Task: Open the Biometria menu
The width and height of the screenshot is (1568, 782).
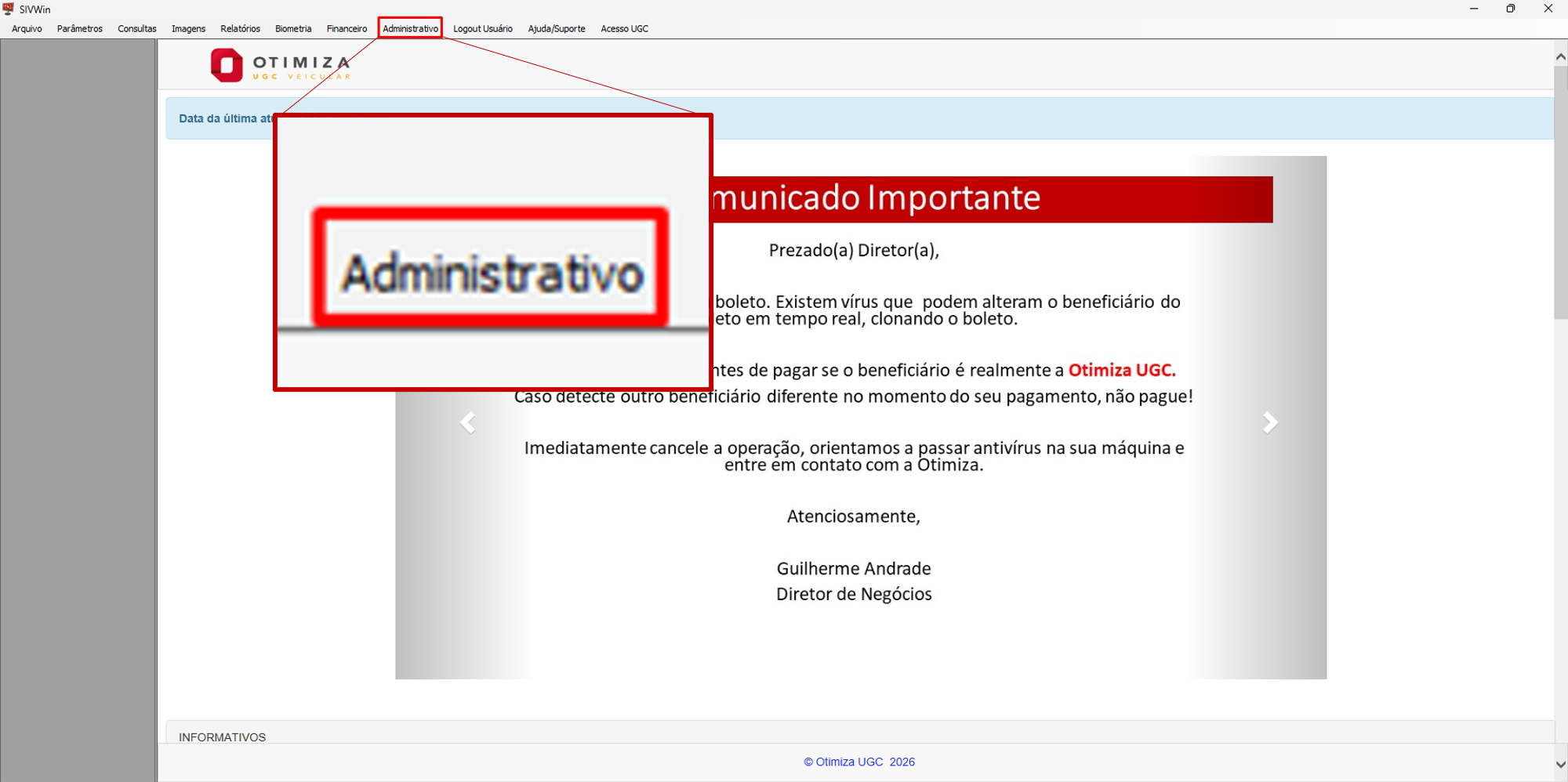Action: click(293, 29)
